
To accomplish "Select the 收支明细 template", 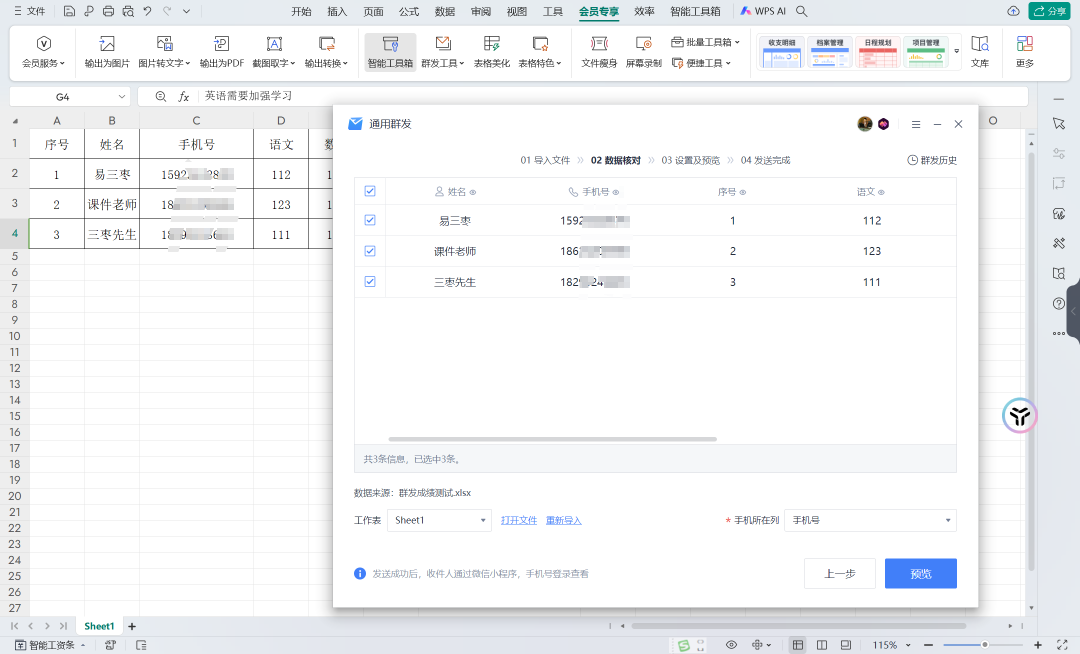I will pos(782,52).
